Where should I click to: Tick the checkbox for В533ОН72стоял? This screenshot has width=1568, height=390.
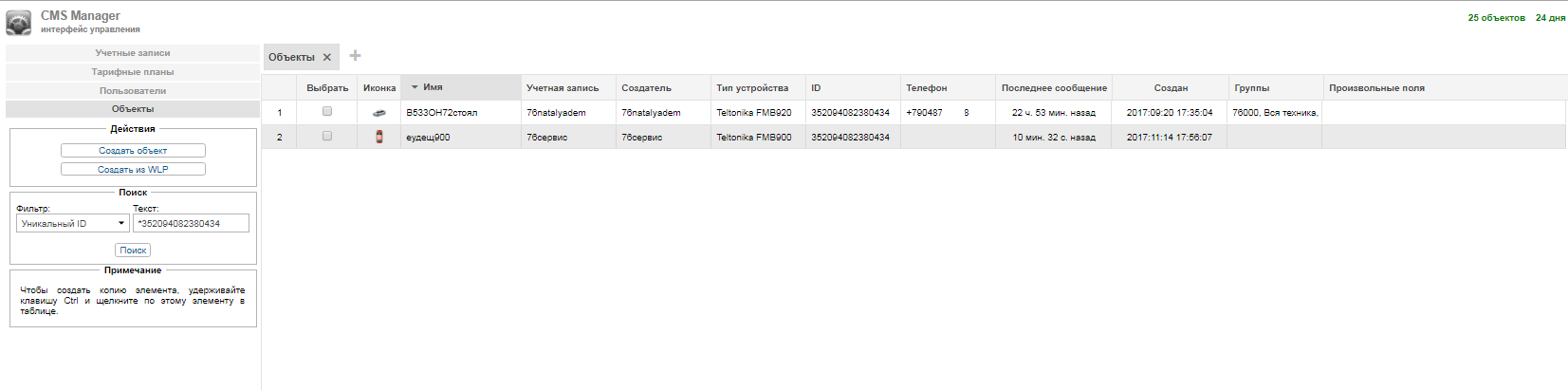[x=327, y=112]
